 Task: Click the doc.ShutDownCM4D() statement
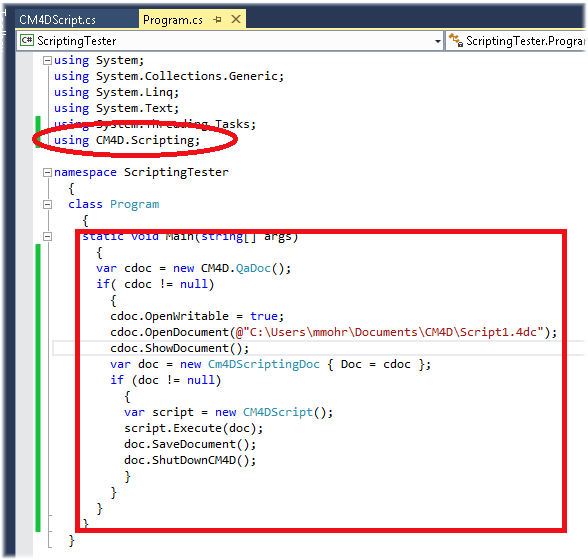pos(190,460)
